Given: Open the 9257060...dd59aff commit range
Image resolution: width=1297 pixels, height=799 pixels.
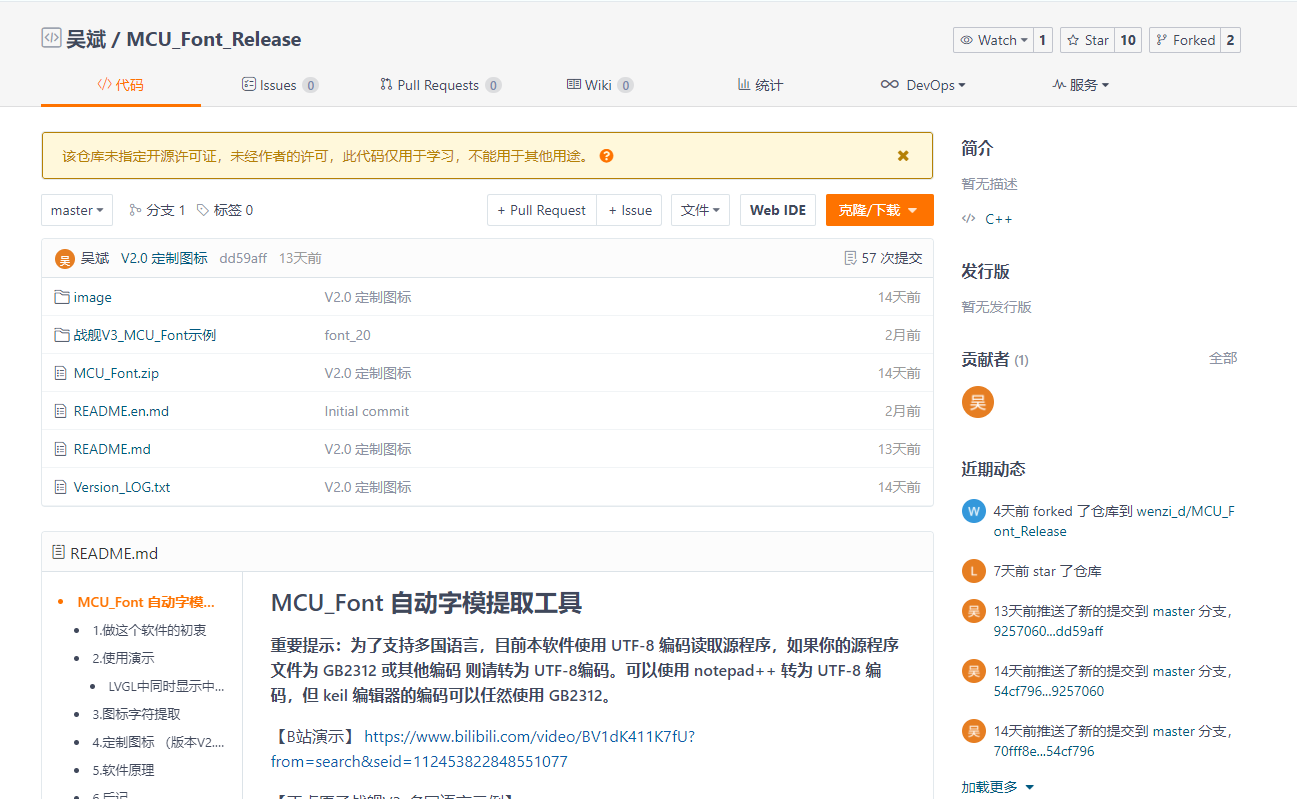Looking at the screenshot, I should (1048, 631).
